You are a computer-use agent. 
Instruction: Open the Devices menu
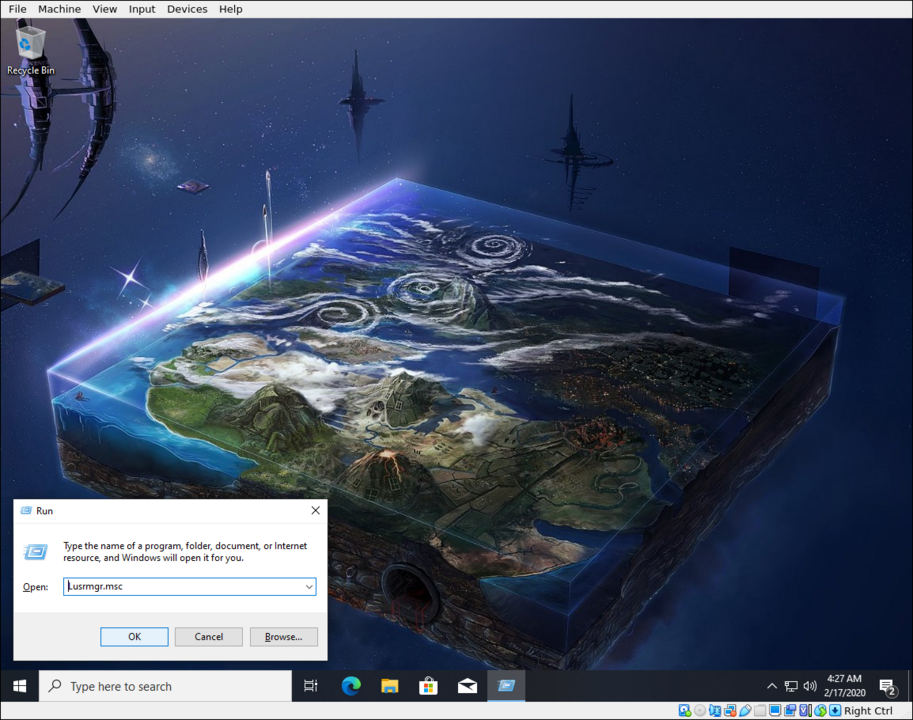pos(187,9)
